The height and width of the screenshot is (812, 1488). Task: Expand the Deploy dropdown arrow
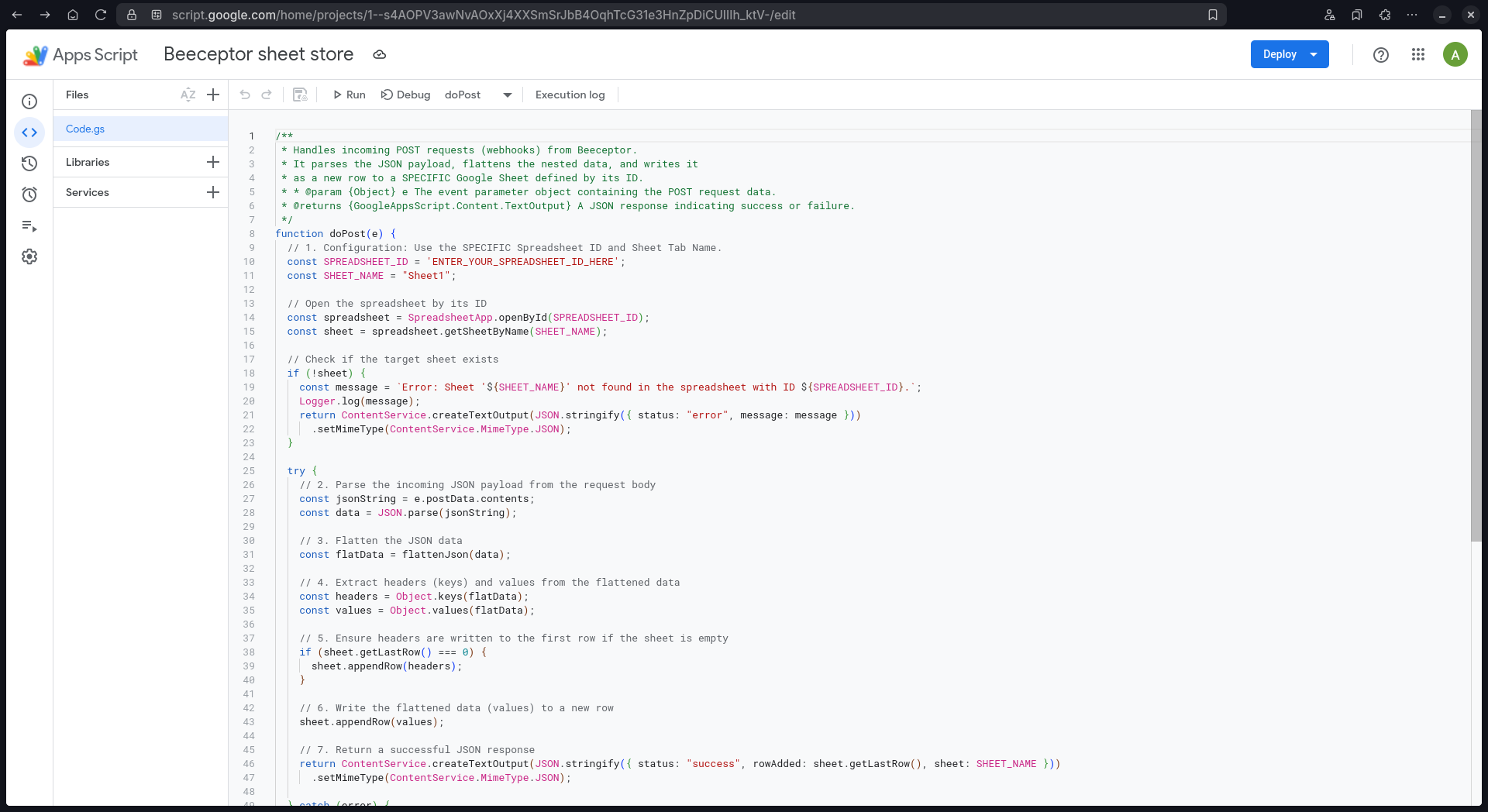click(x=1314, y=54)
